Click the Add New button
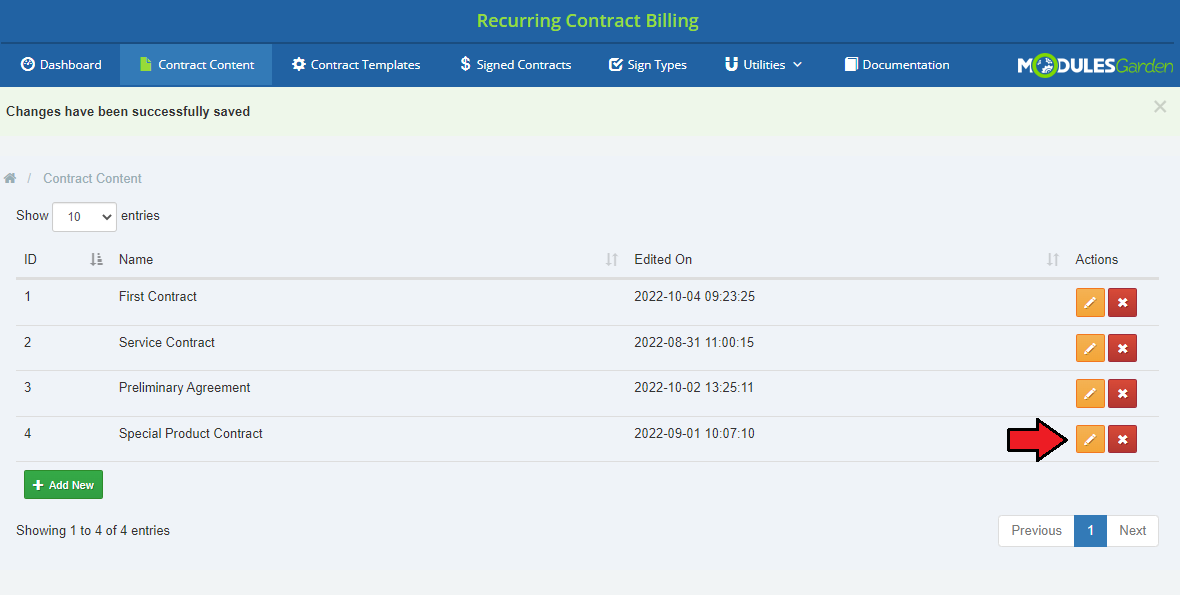The width and height of the screenshot is (1180, 595). 63,485
